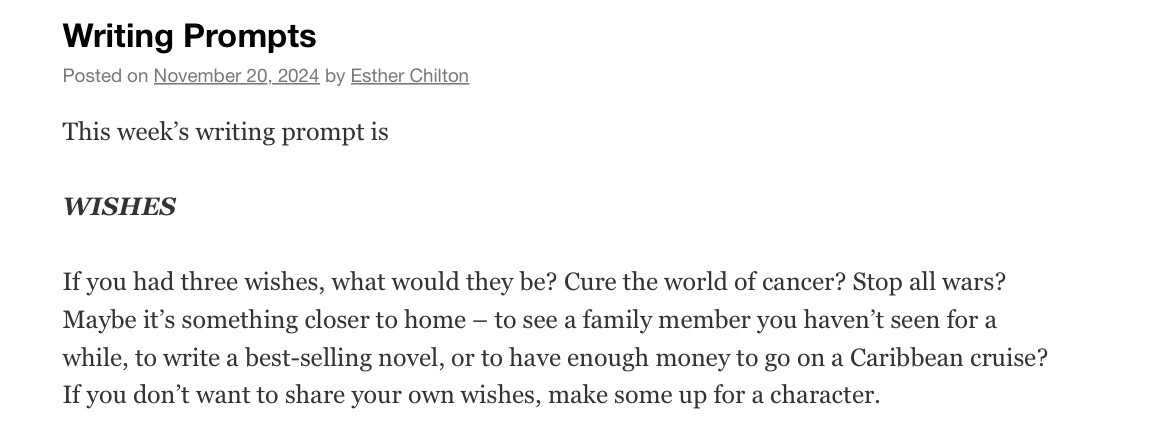Click the "Posted on" label text
Viewport: 1172px width, 431px height.
coord(105,76)
